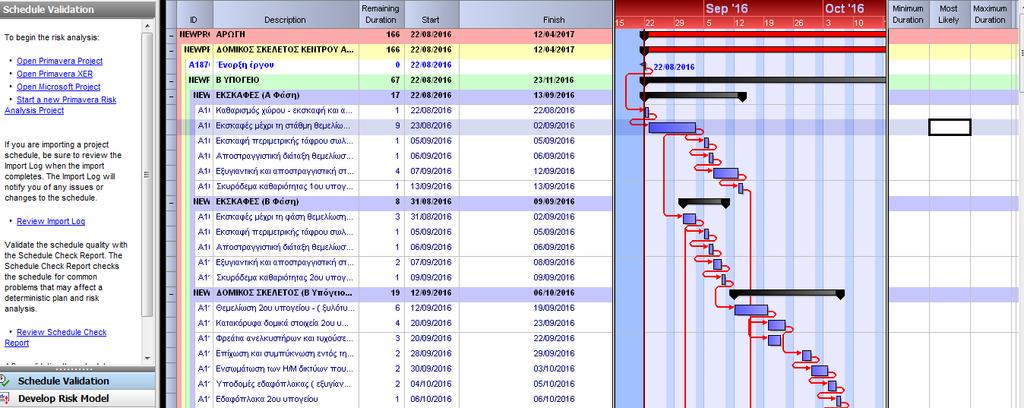This screenshot has height=408, width=1024.
Task: Select the Gantt bar of the 23/08/2016 Εκσκαφές task
Action: 672,127
